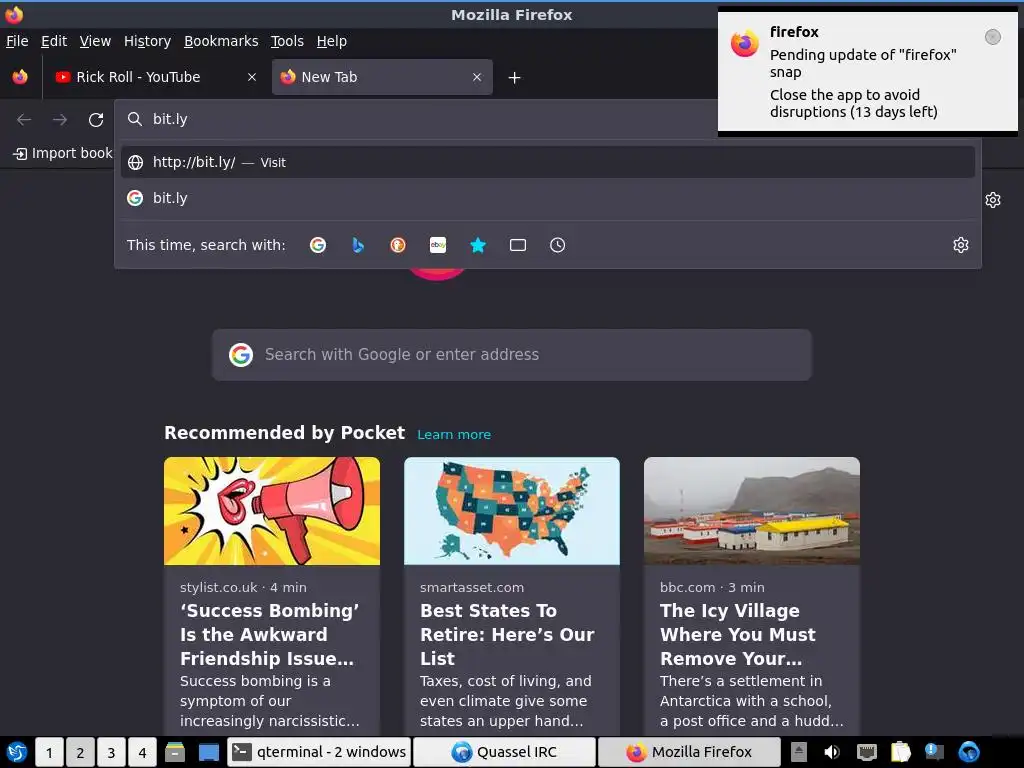Dismiss the firefox snap notification

pyautogui.click(x=993, y=37)
